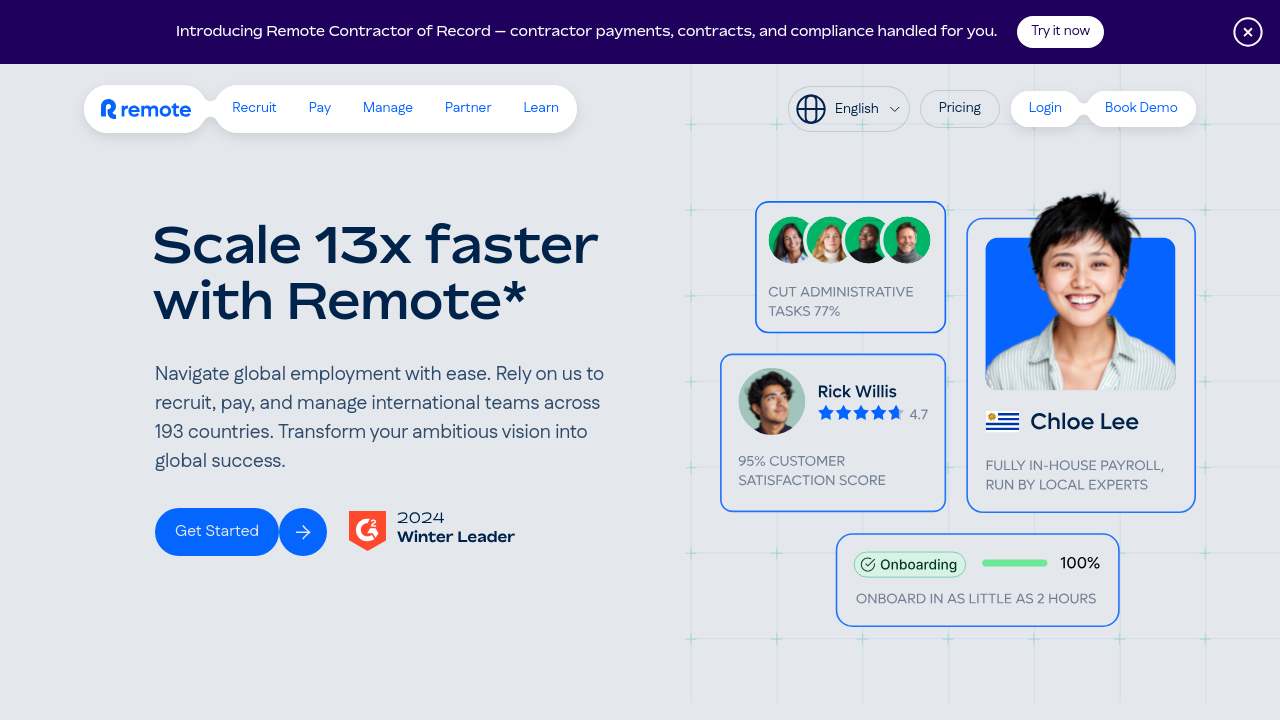Expand the Learn navigation menu
The width and height of the screenshot is (1280, 720).
[x=541, y=108]
